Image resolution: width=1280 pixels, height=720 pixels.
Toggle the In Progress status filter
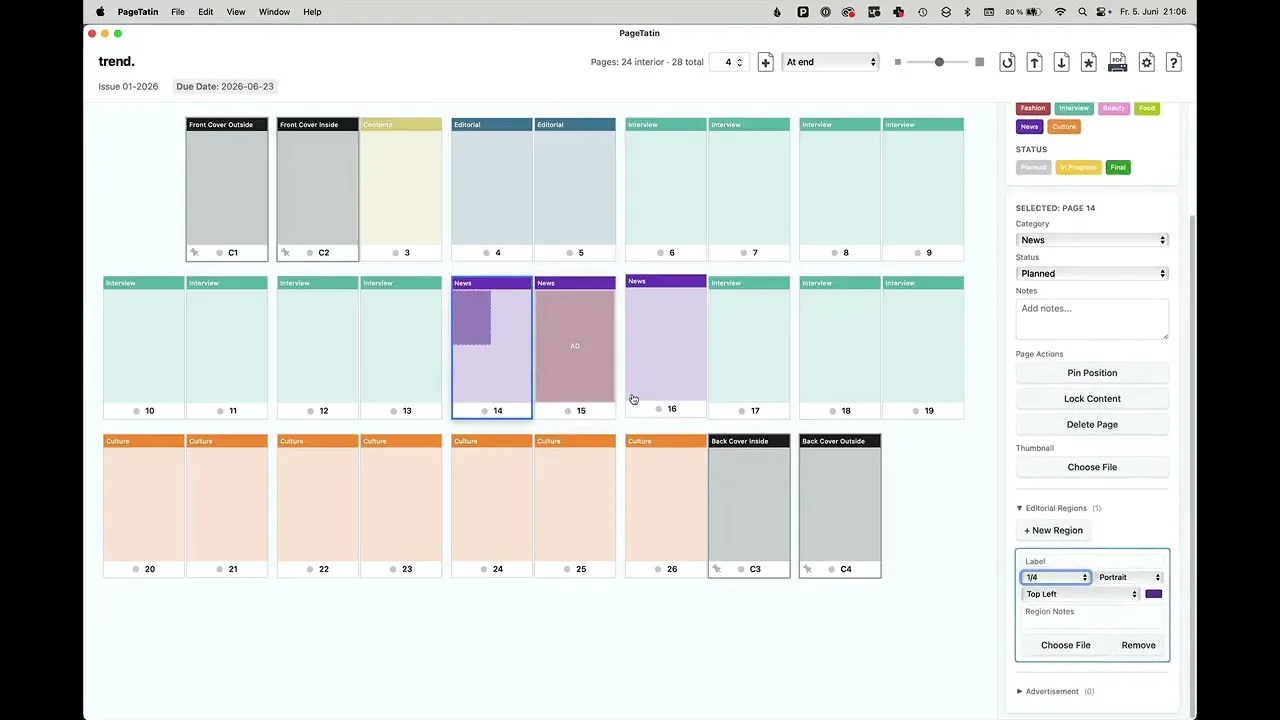tap(1078, 167)
